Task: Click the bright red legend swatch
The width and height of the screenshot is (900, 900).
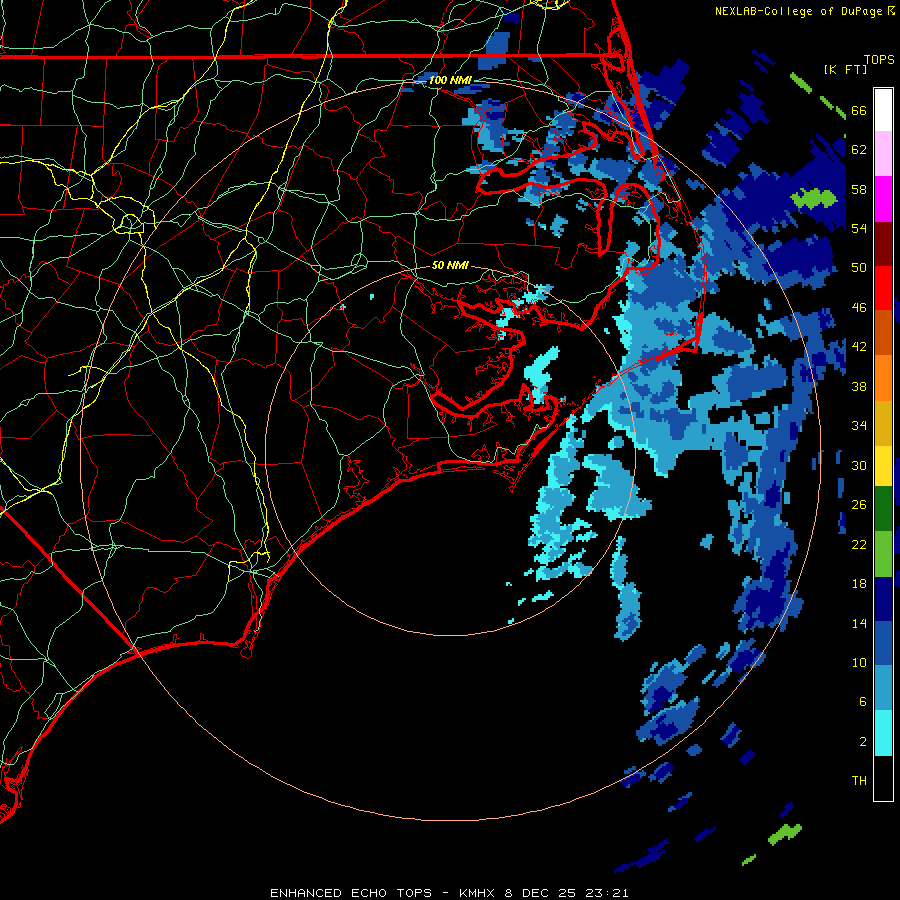Action: click(883, 288)
